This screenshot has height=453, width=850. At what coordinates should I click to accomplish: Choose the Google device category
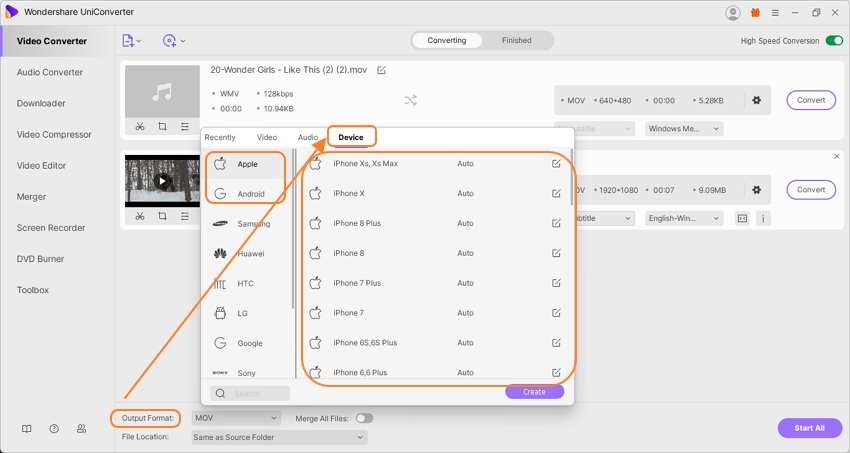tap(247, 343)
